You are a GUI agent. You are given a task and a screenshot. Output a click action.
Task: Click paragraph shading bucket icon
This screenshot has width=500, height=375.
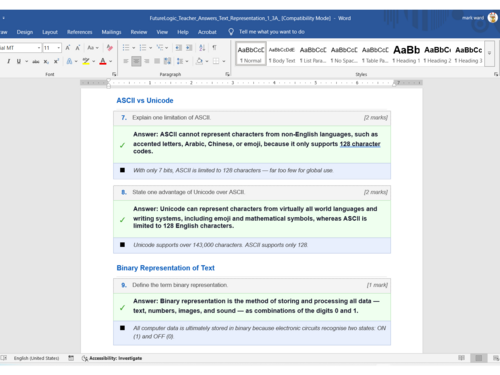[199, 61]
